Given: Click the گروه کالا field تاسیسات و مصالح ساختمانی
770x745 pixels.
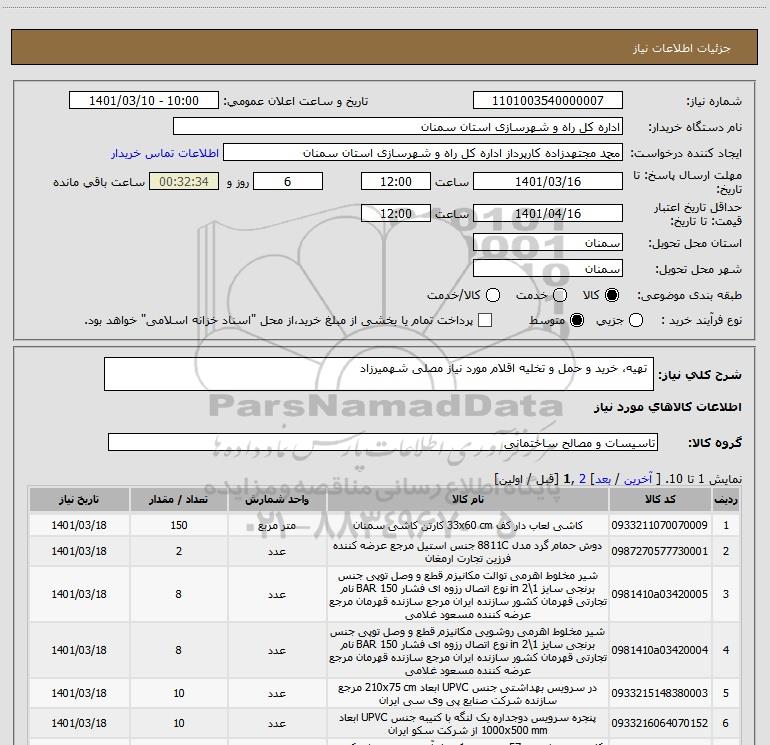Looking at the screenshot, I should point(383,442).
